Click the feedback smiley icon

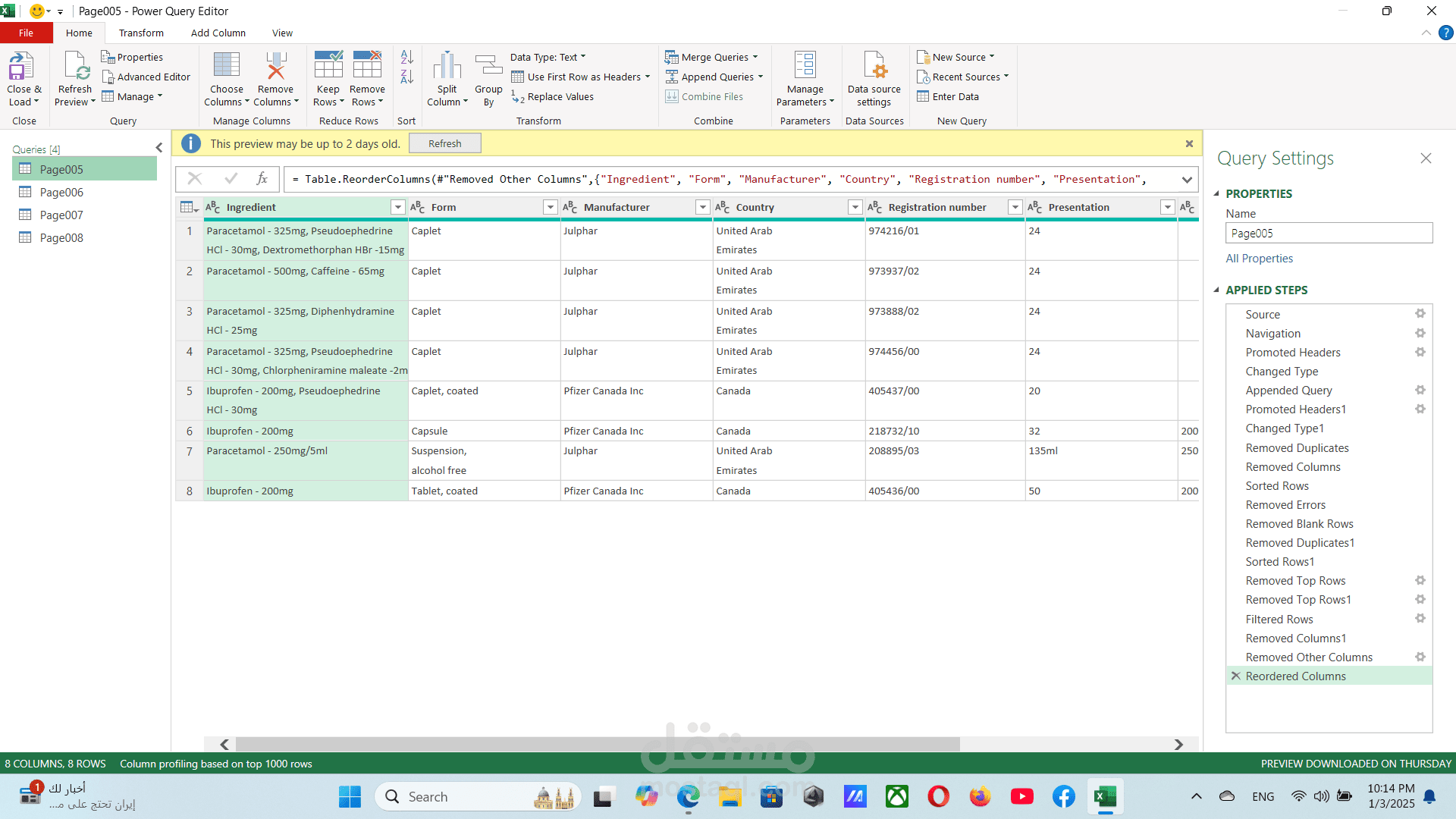click(36, 11)
